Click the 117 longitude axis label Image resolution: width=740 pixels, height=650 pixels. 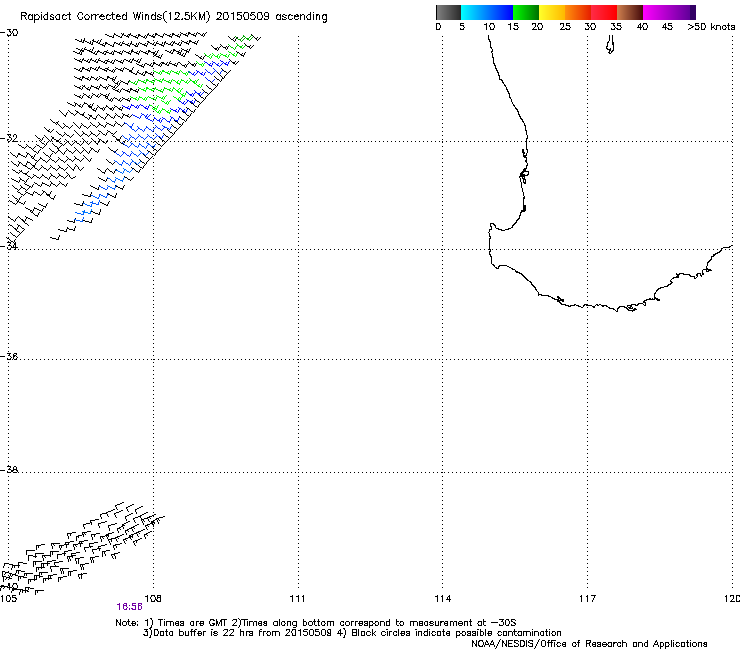(x=588, y=599)
